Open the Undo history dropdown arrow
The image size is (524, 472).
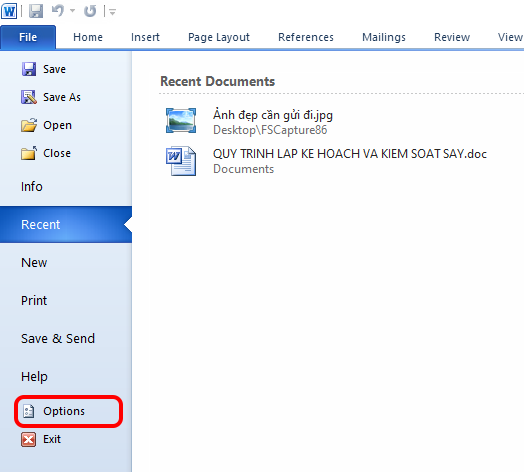click(73, 11)
